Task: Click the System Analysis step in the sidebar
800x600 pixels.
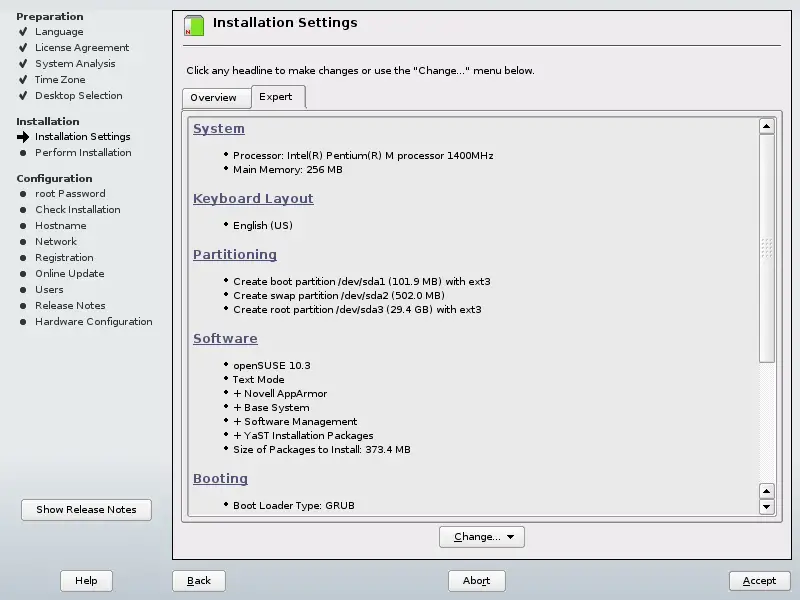Action: (x=75, y=64)
